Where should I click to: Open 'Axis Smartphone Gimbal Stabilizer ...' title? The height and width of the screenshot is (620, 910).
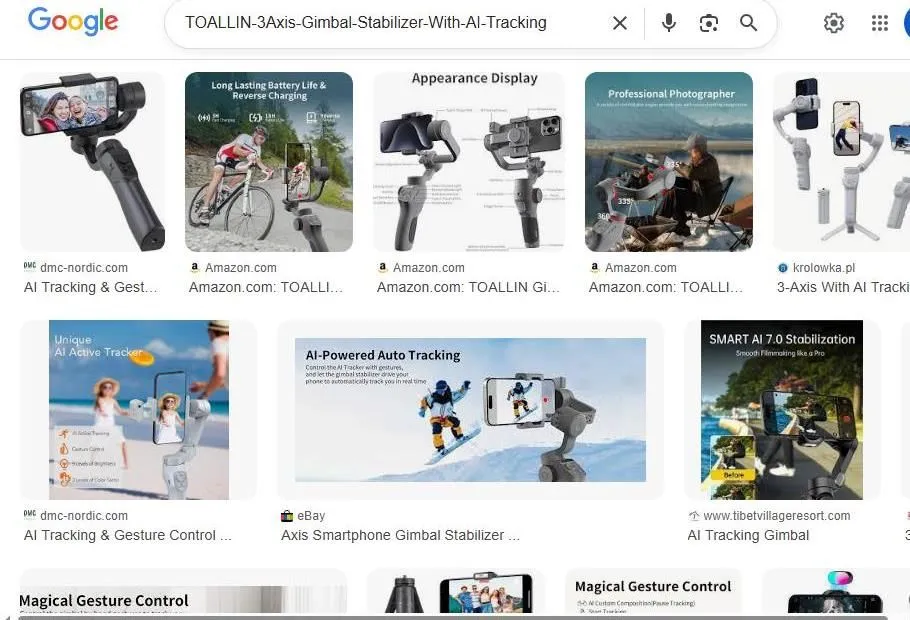click(x=400, y=535)
